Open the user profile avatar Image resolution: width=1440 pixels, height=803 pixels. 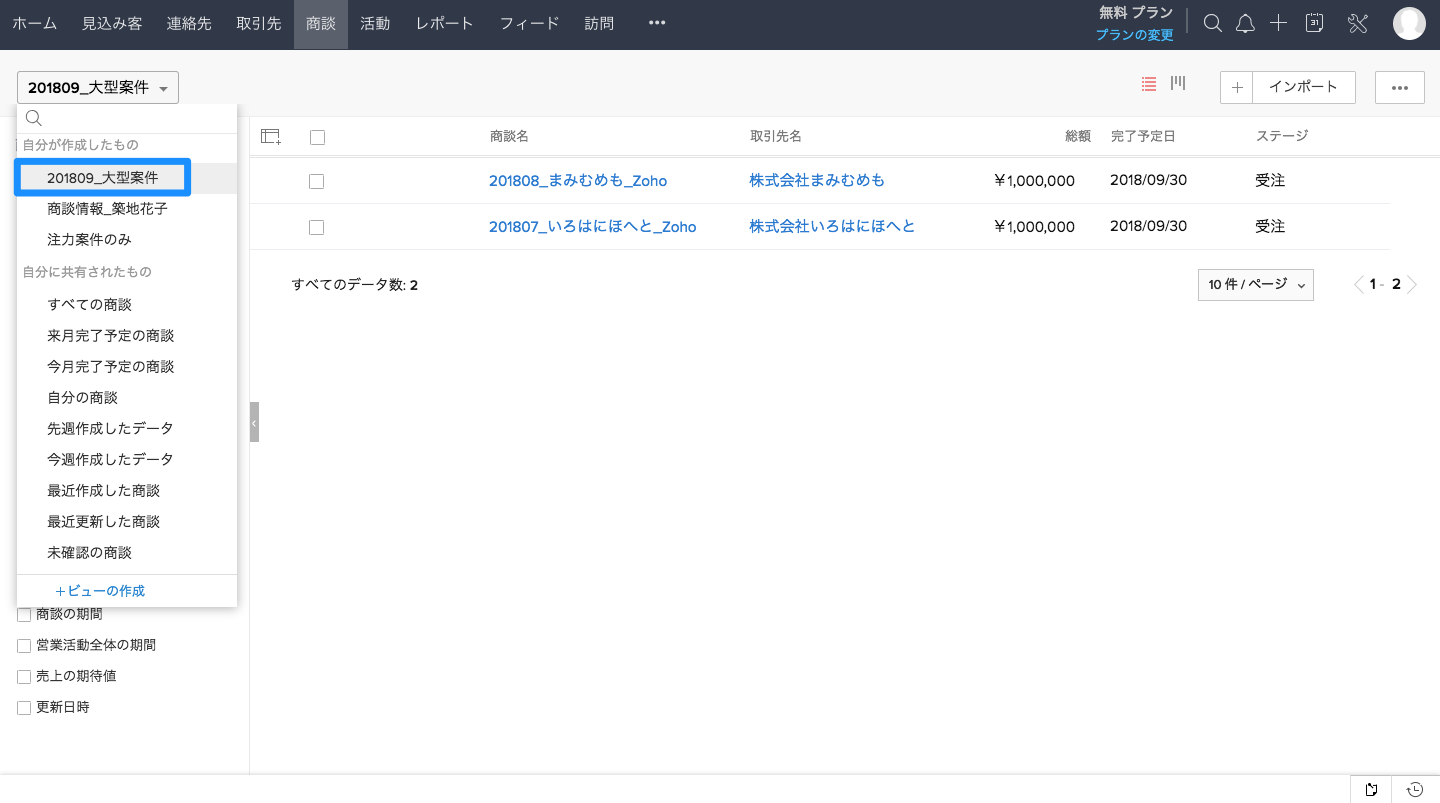pos(1409,24)
